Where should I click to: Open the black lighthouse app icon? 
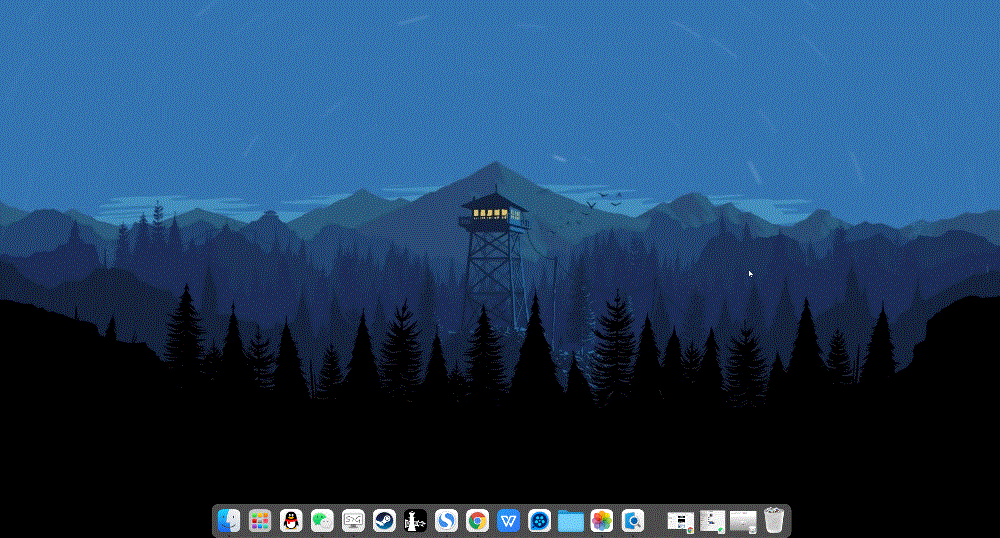click(x=415, y=521)
